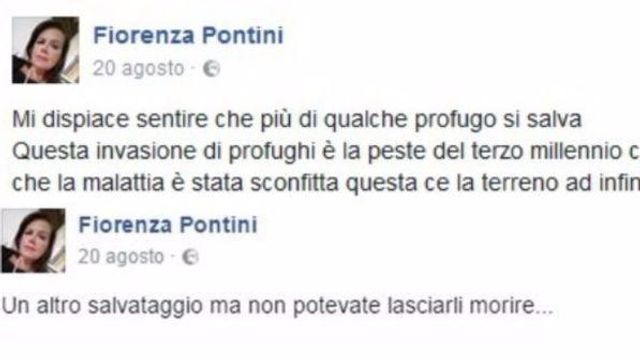Open the profile photo of the 'Un altro salvataggio' post
Image resolution: width=640 pixels, height=360 pixels.
pyautogui.click(x=33, y=240)
